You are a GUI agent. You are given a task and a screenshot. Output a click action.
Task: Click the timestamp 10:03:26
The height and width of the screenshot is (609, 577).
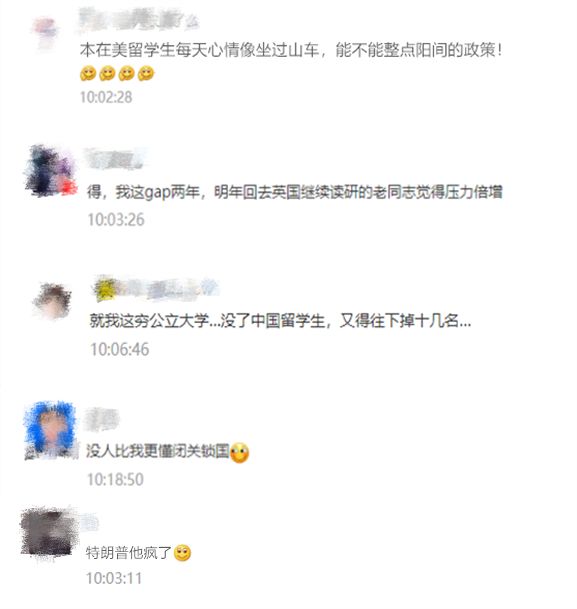[116, 220]
